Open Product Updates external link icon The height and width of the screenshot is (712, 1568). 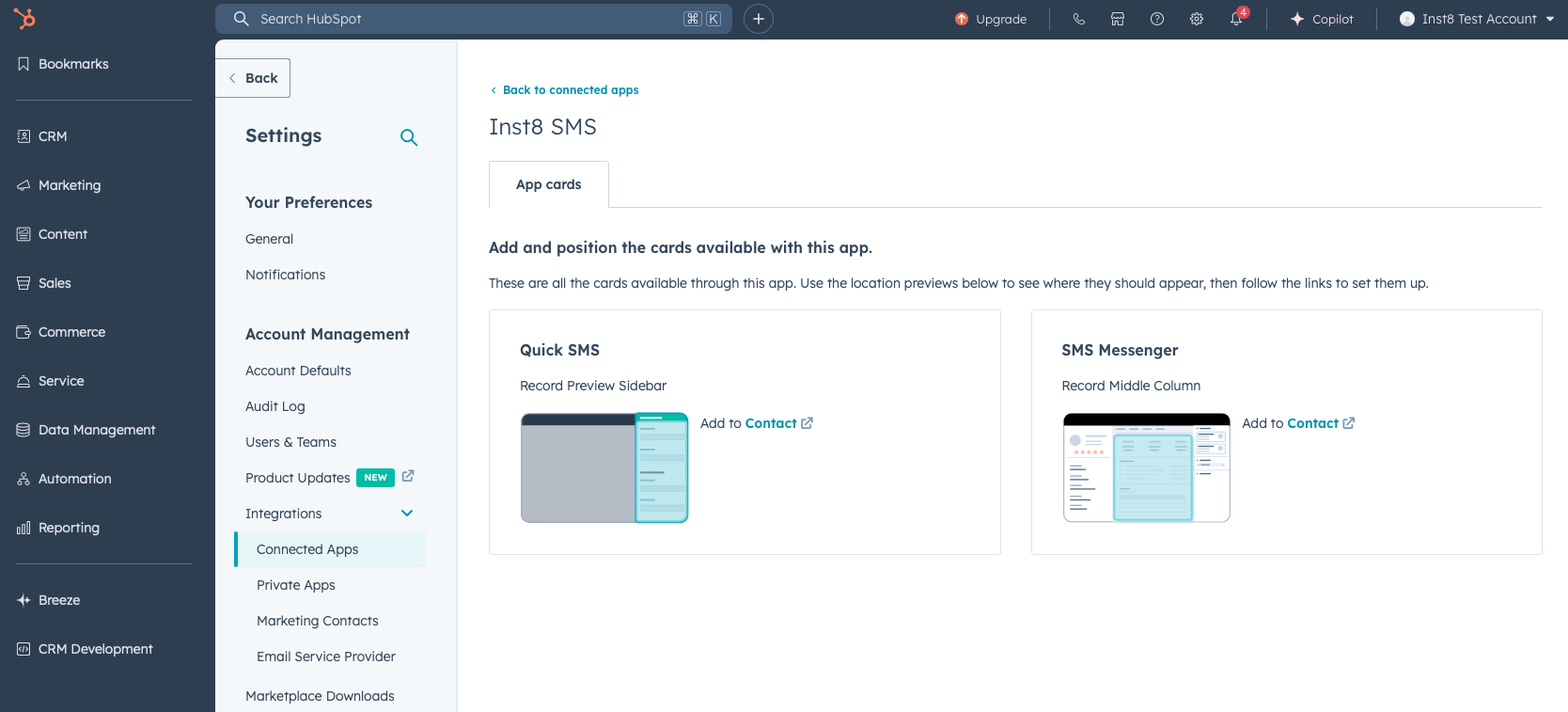pyautogui.click(x=408, y=476)
